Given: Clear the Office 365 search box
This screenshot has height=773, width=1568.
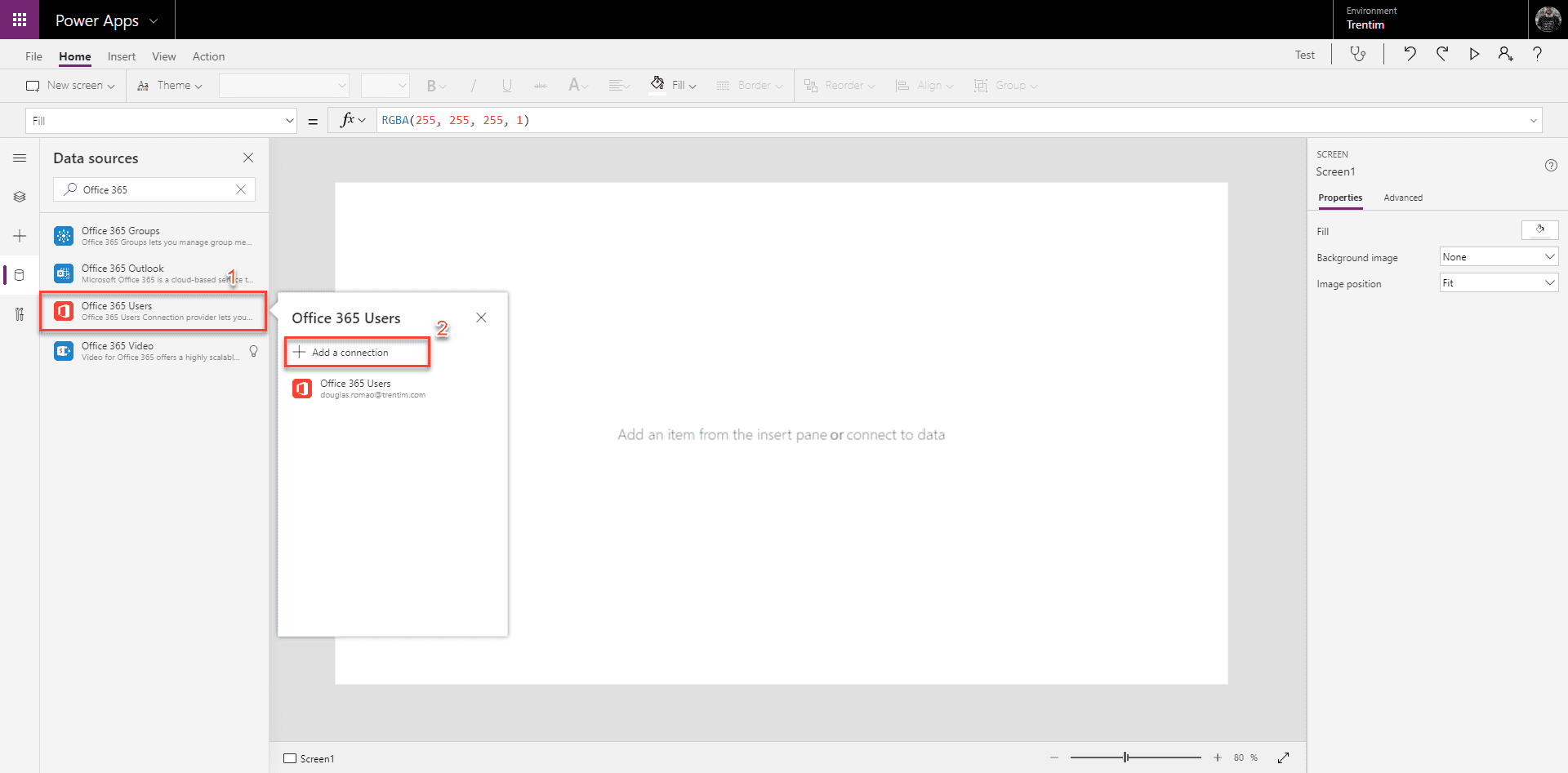Looking at the screenshot, I should (241, 189).
